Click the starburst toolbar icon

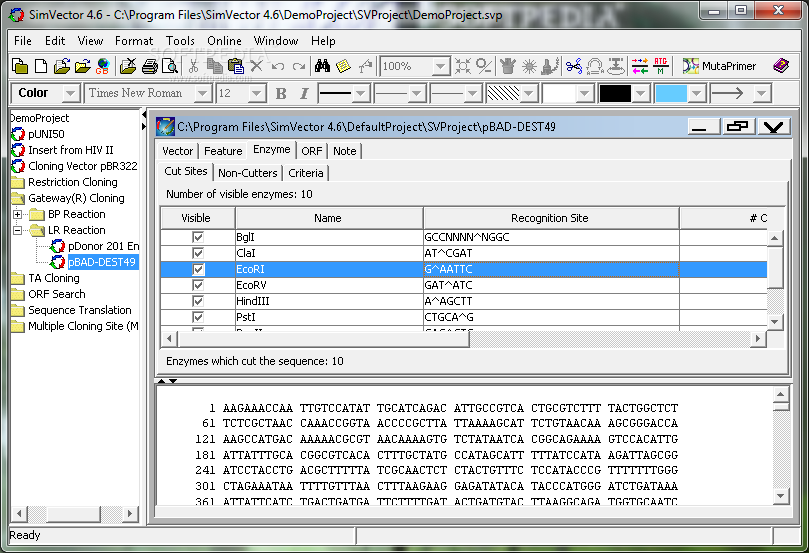point(529,66)
